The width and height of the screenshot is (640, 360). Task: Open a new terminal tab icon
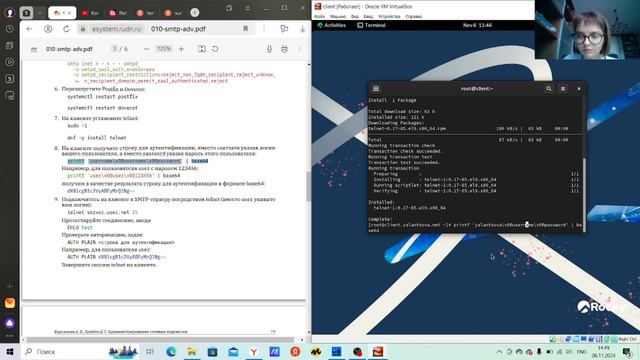376,89
